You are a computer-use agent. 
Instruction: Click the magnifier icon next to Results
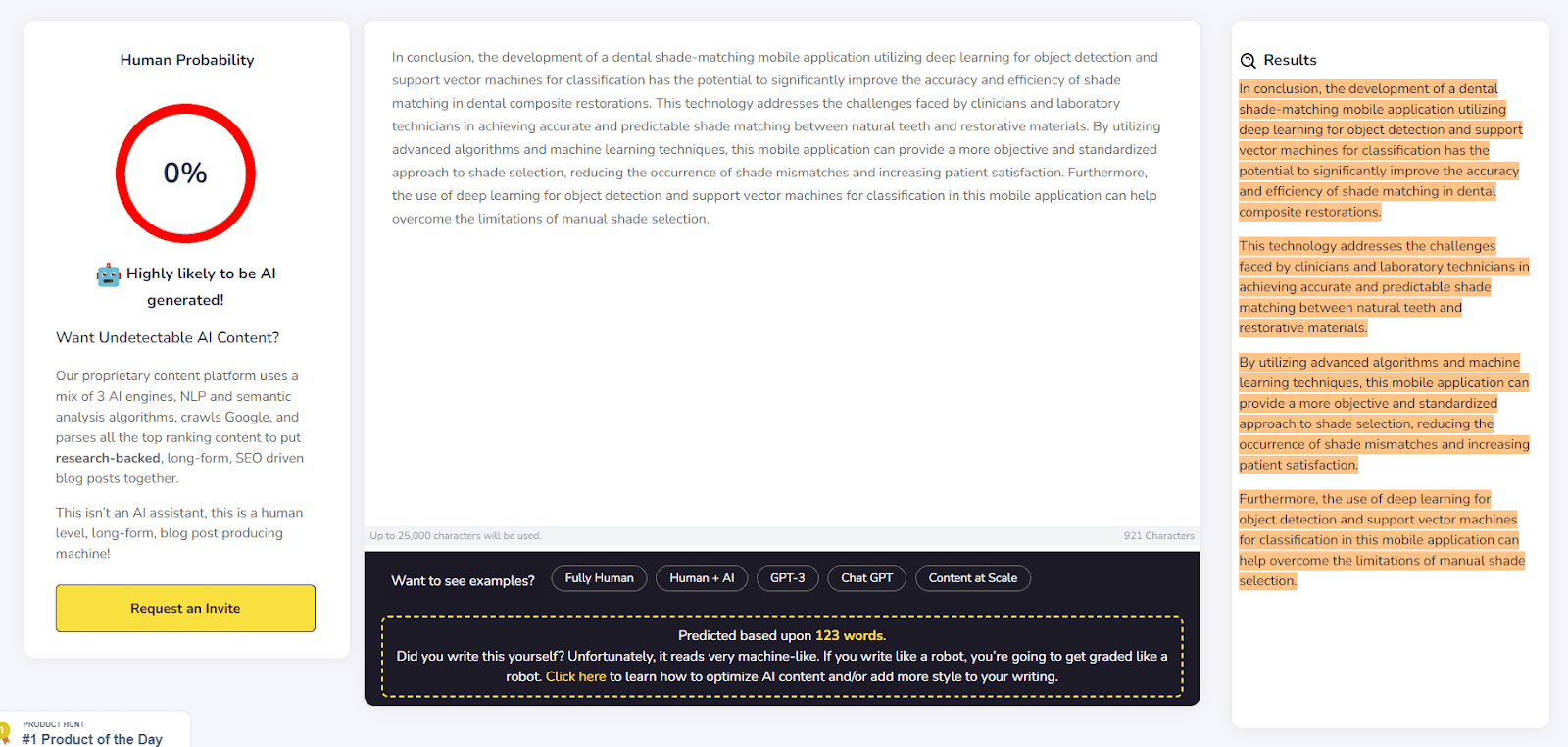click(x=1248, y=61)
